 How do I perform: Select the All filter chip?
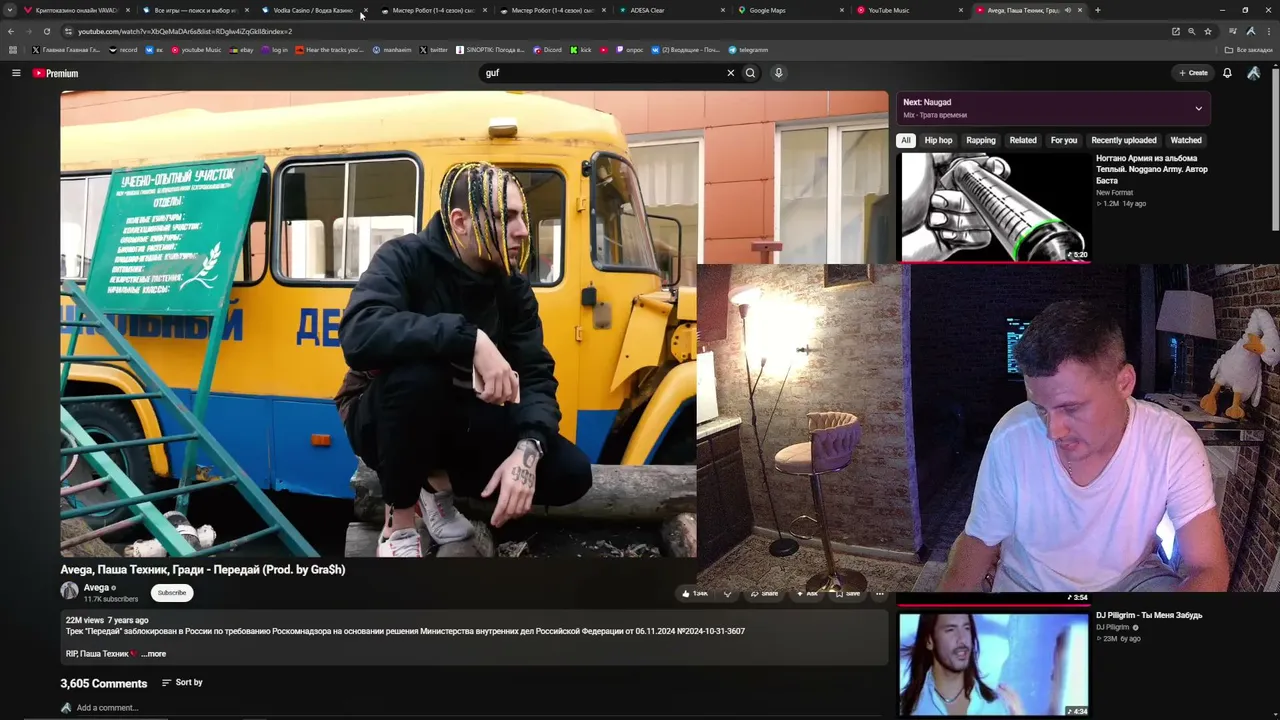(x=906, y=140)
